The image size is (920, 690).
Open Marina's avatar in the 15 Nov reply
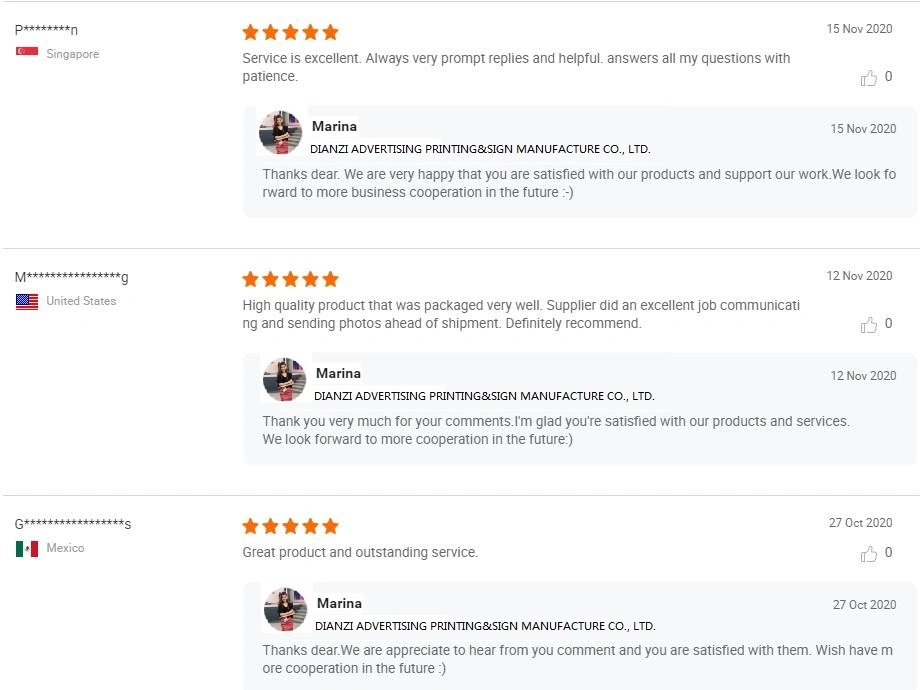point(281,132)
